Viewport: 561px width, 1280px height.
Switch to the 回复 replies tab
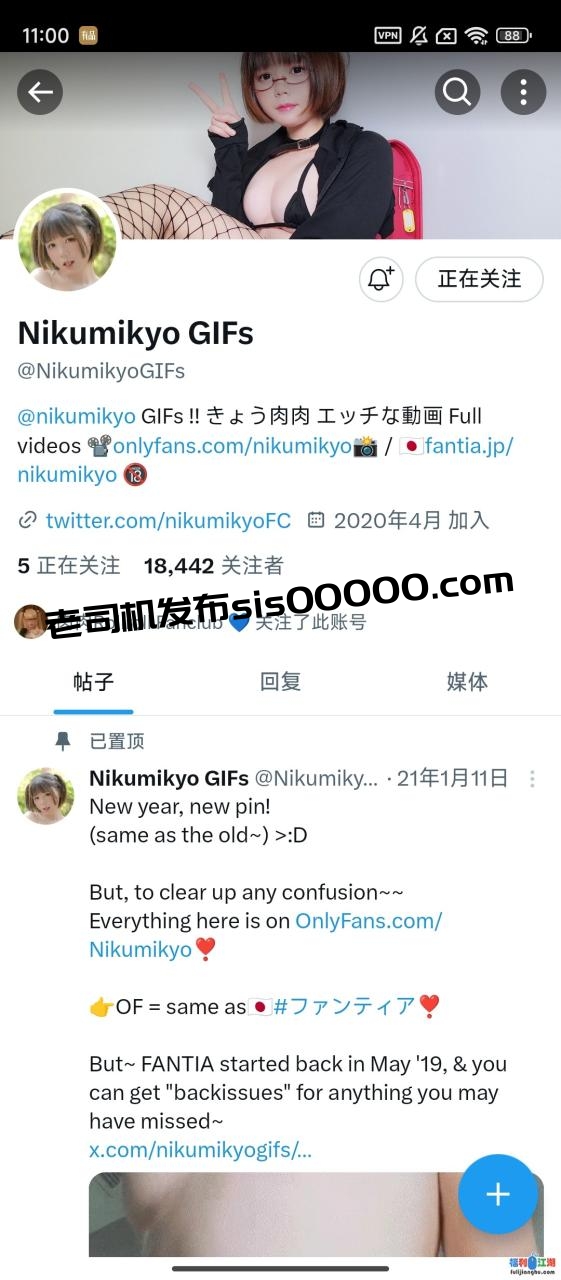280,682
